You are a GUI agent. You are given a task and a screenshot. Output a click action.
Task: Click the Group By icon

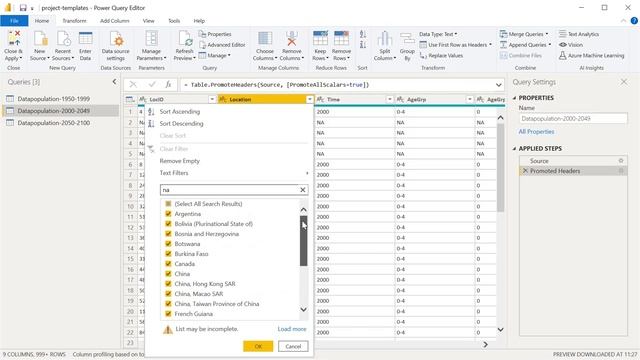tap(407, 39)
